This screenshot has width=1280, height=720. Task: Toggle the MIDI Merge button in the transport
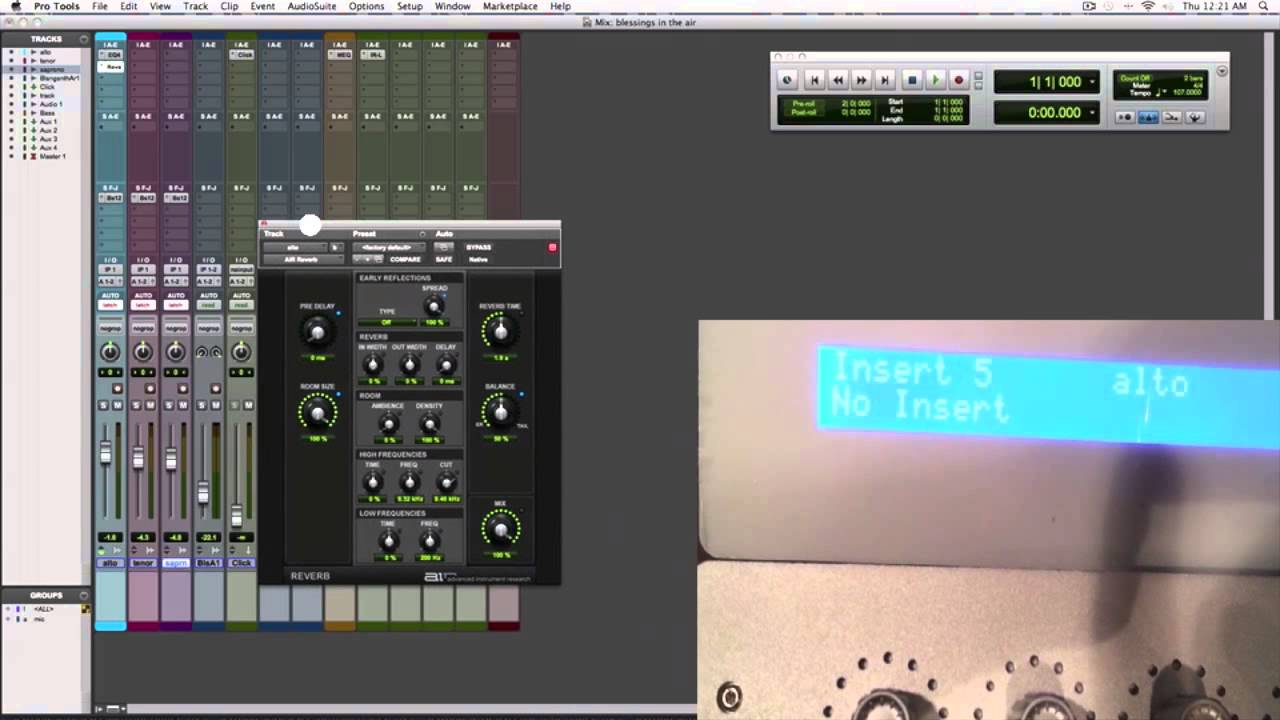(x=1171, y=117)
